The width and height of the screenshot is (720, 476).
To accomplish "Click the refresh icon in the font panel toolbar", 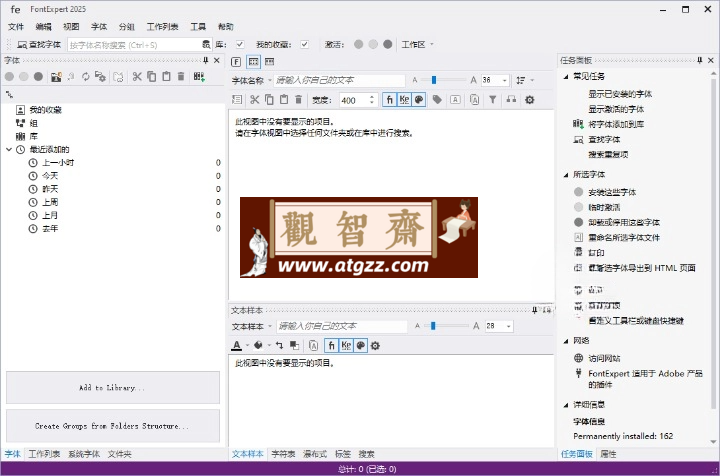I will pos(86,77).
